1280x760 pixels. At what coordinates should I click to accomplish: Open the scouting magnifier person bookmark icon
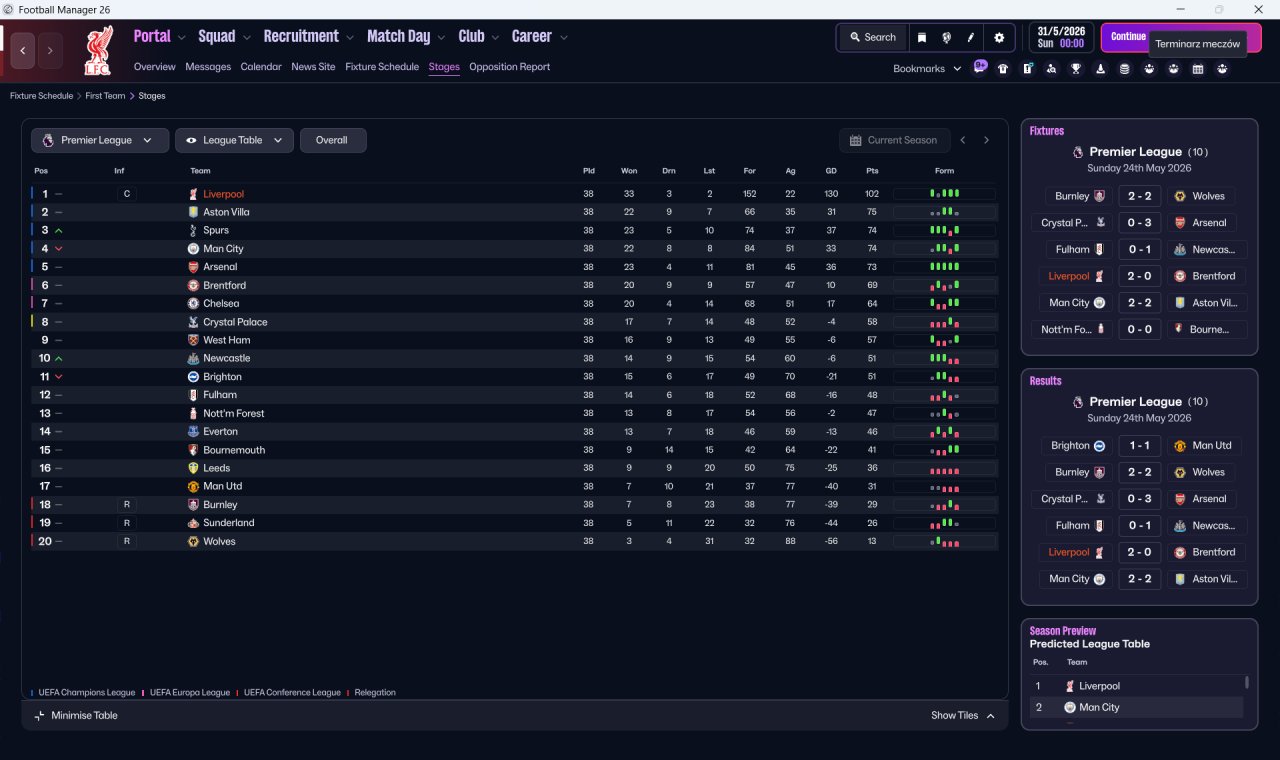1051,69
